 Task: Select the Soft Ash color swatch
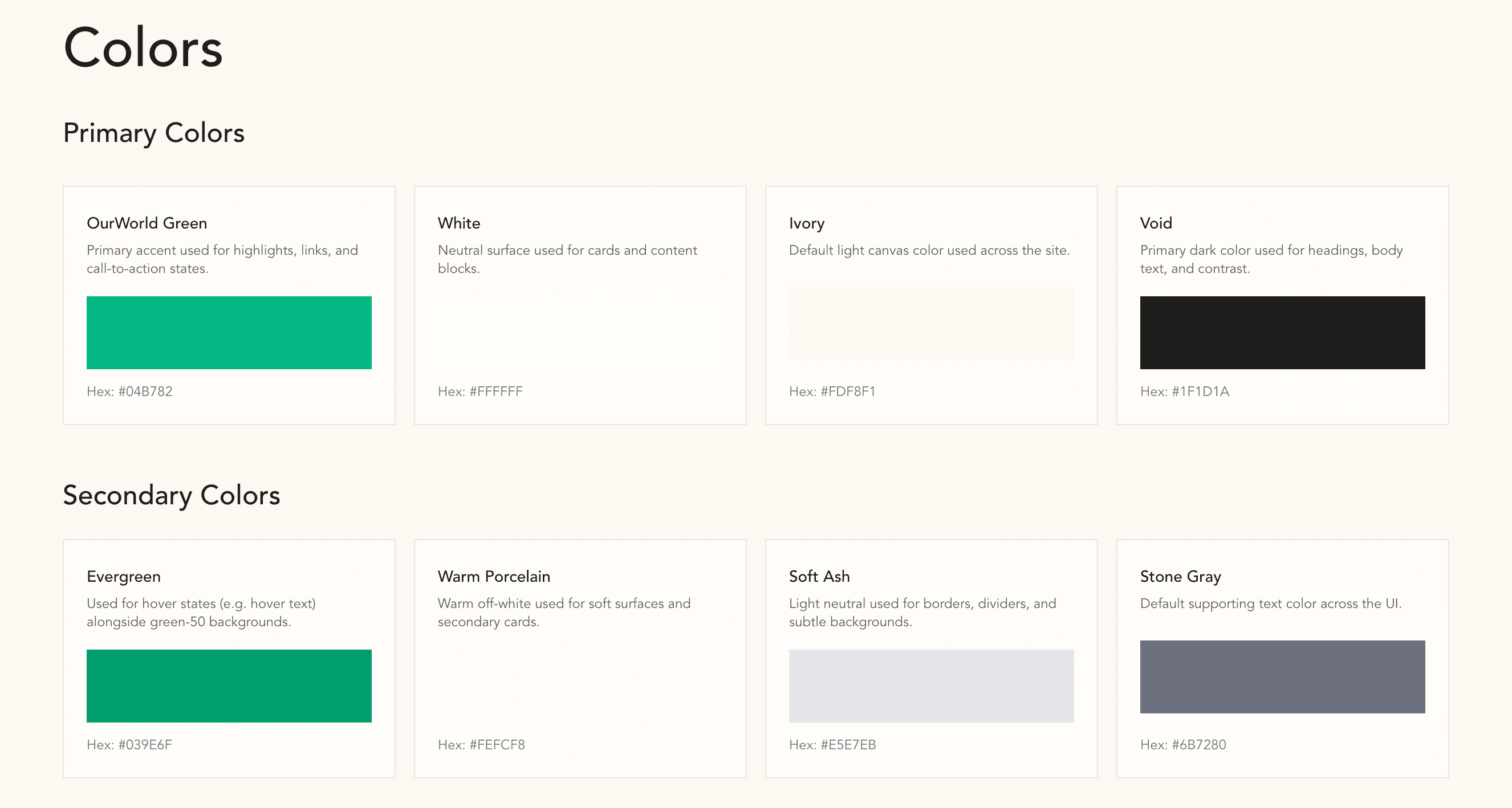coord(931,685)
